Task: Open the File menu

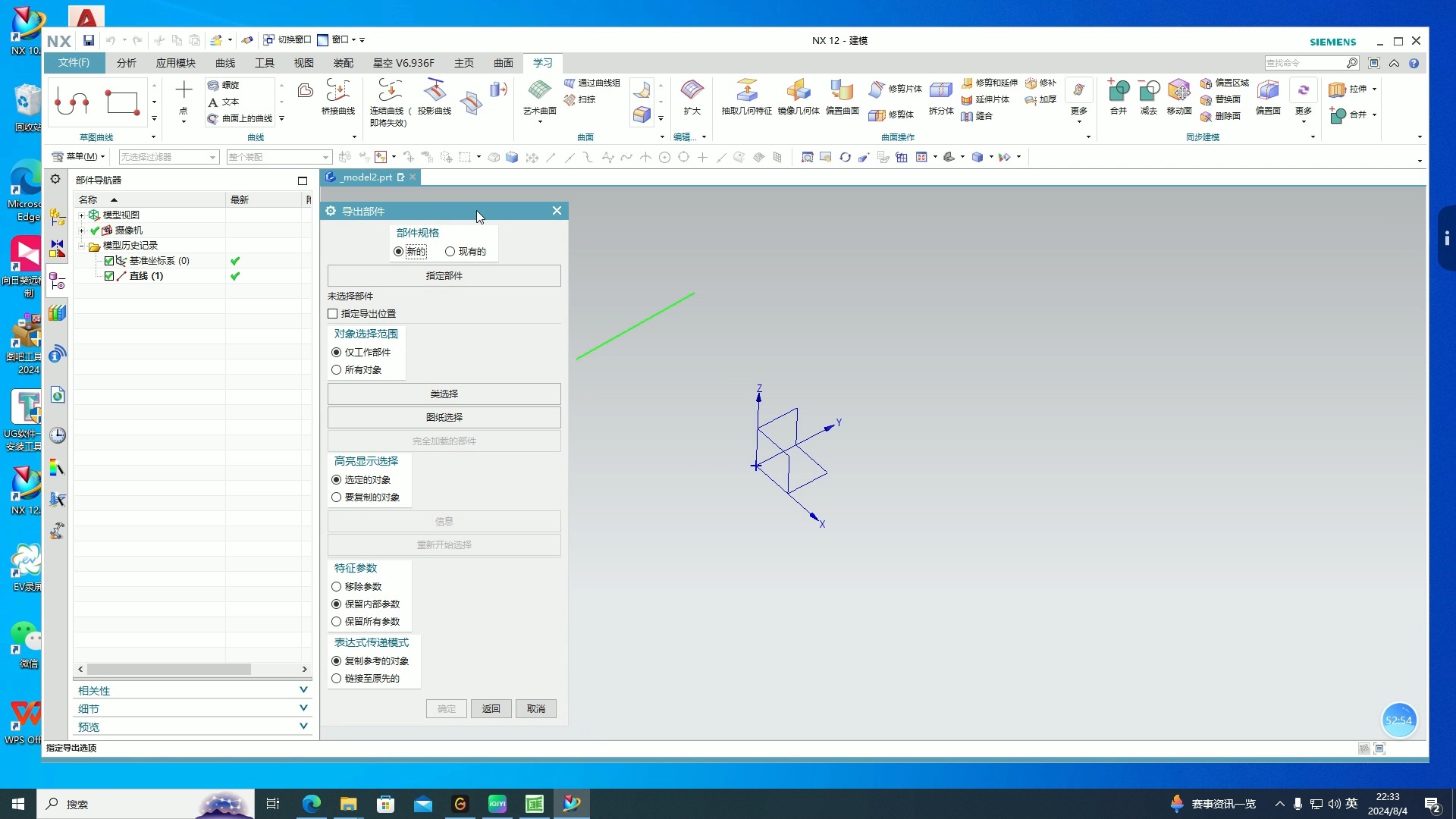Action: 74,63
